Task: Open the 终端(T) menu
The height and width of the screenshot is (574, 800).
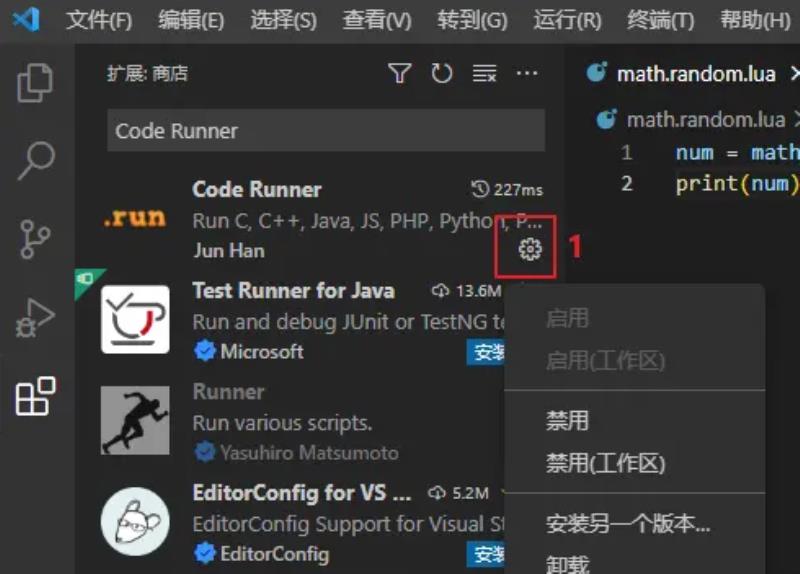Action: click(x=661, y=20)
